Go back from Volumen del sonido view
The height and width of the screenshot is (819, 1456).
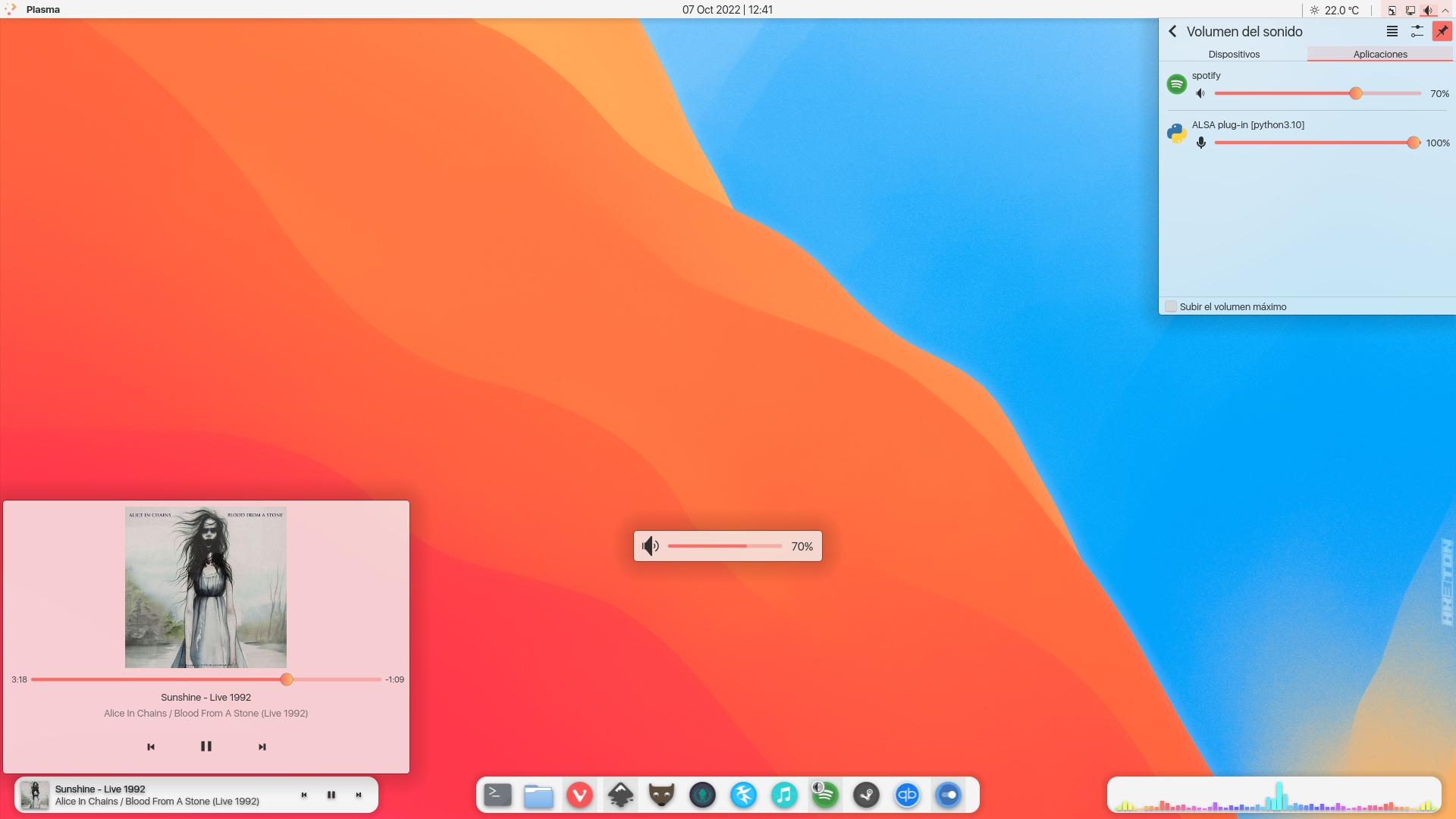pyautogui.click(x=1172, y=32)
